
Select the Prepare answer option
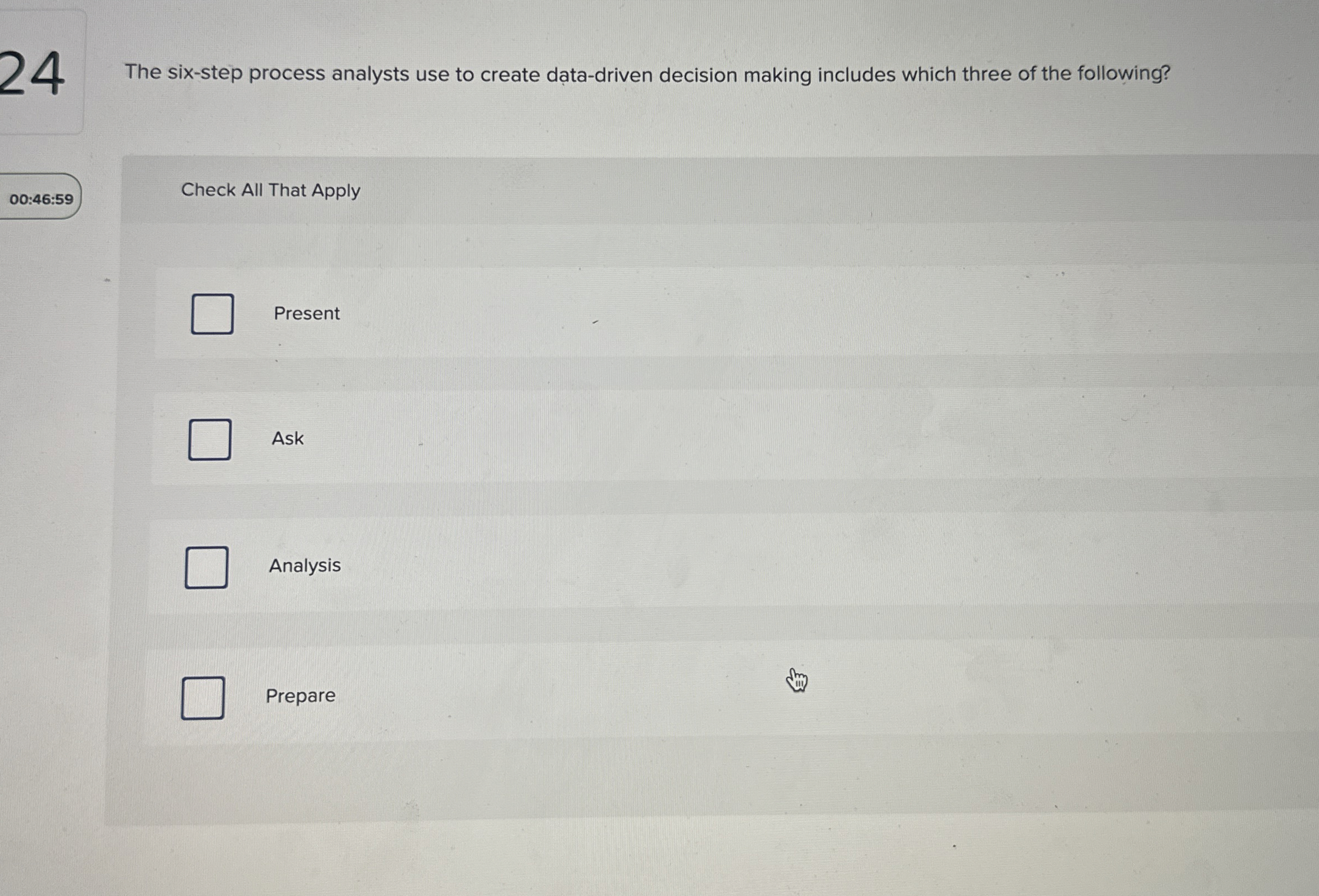pyautogui.click(x=301, y=696)
